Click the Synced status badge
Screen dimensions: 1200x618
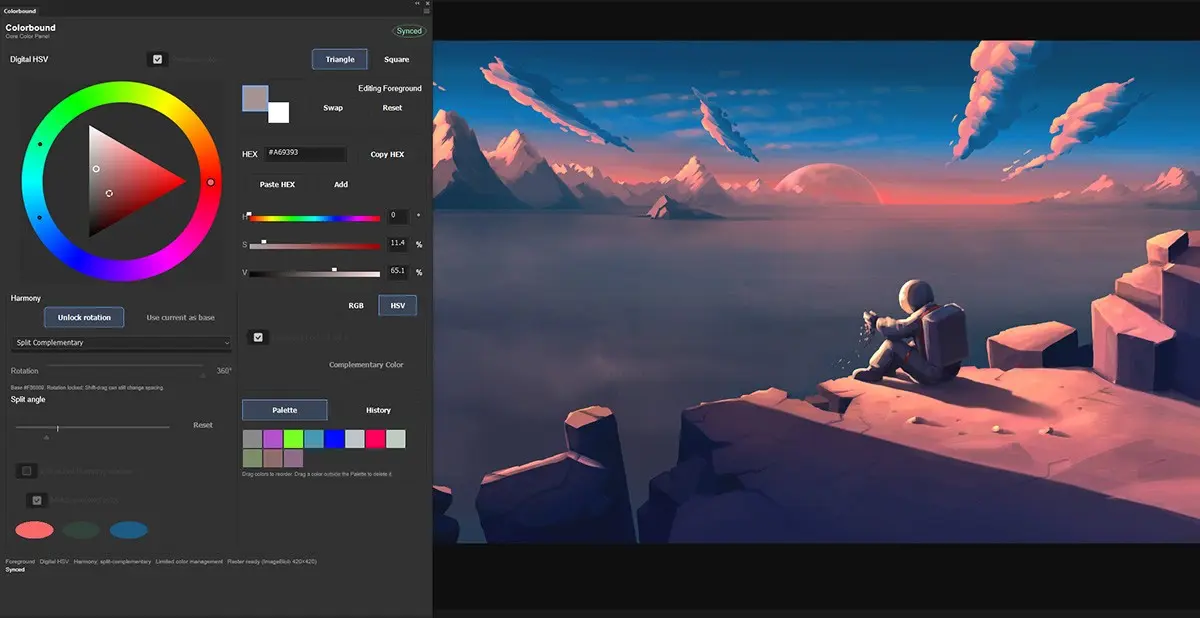(409, 31)
